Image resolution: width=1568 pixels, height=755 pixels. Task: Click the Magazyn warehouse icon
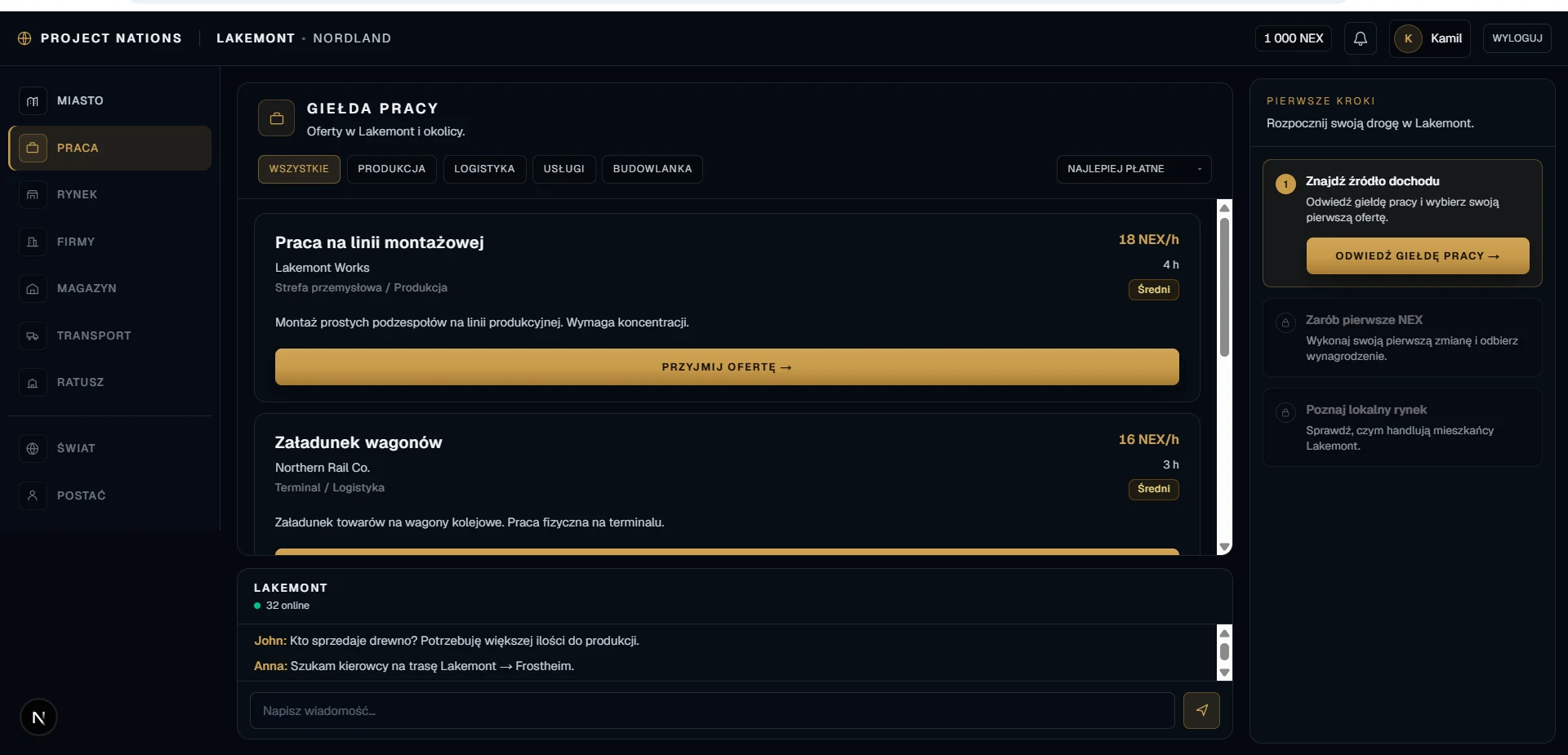(x=33, y=289)
